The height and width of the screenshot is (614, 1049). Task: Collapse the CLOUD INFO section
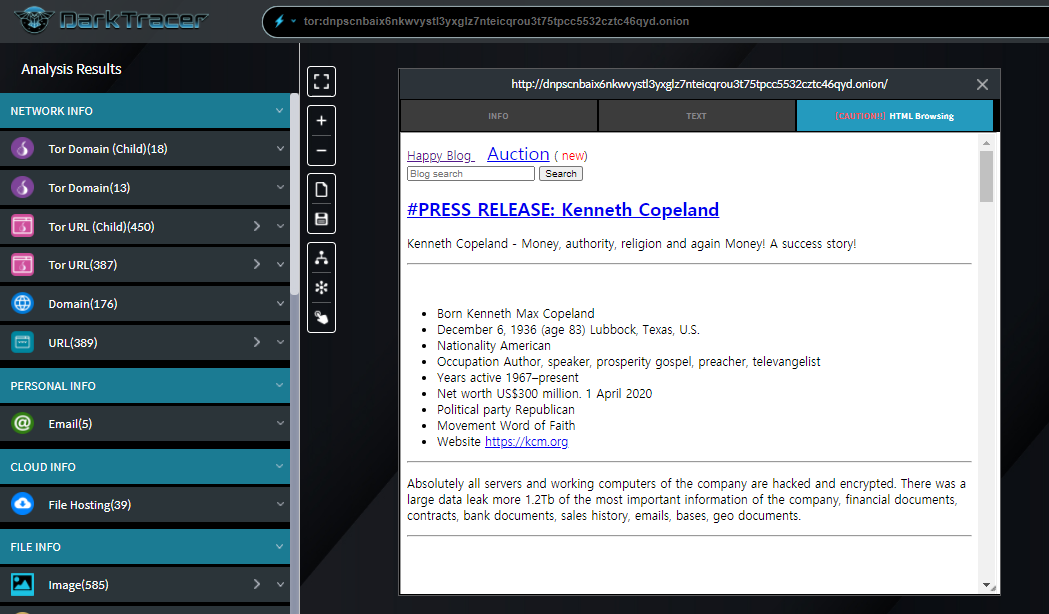pyautogui.click(x=280, y=466)
